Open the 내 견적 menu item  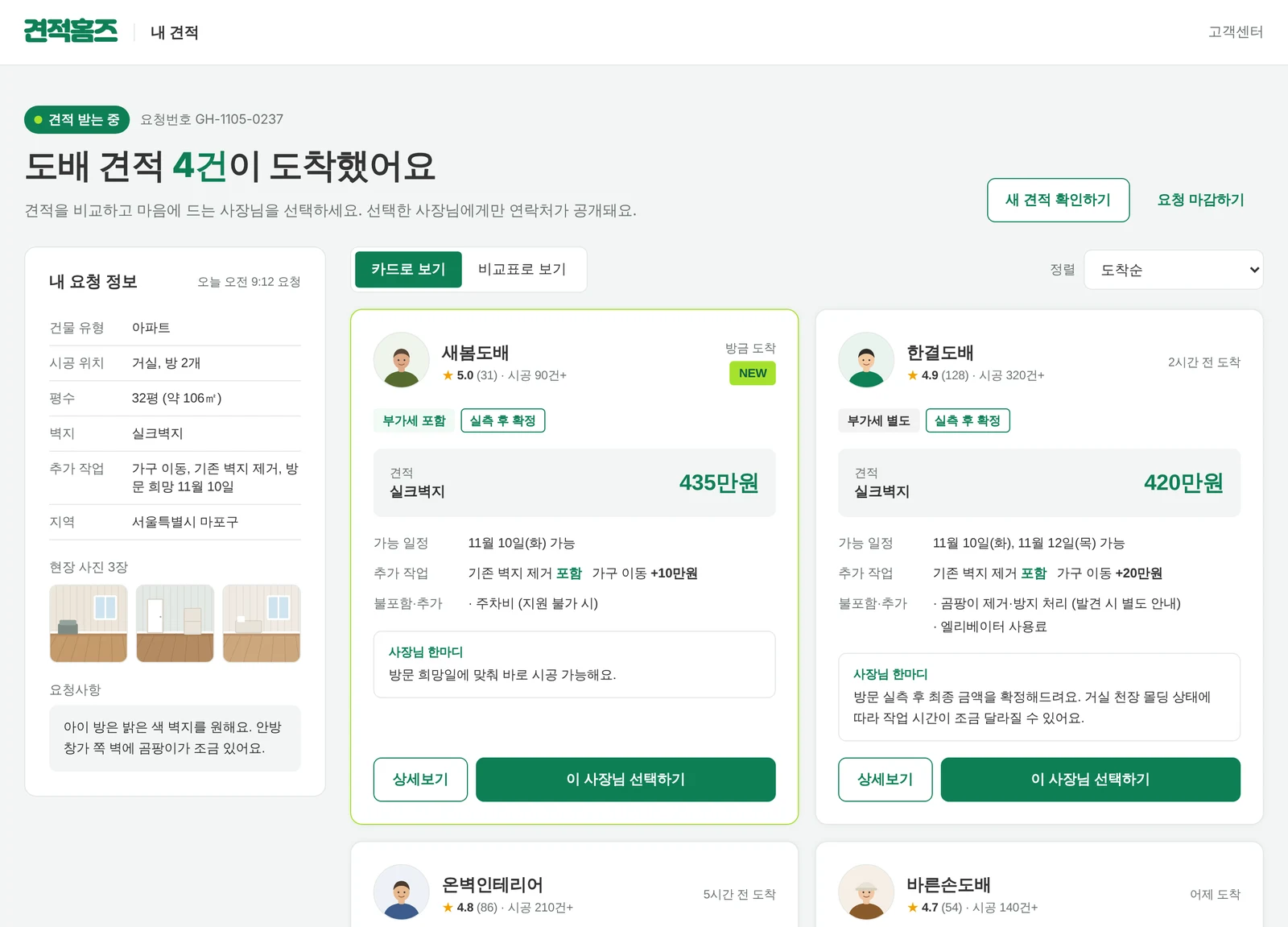point(174,32)
